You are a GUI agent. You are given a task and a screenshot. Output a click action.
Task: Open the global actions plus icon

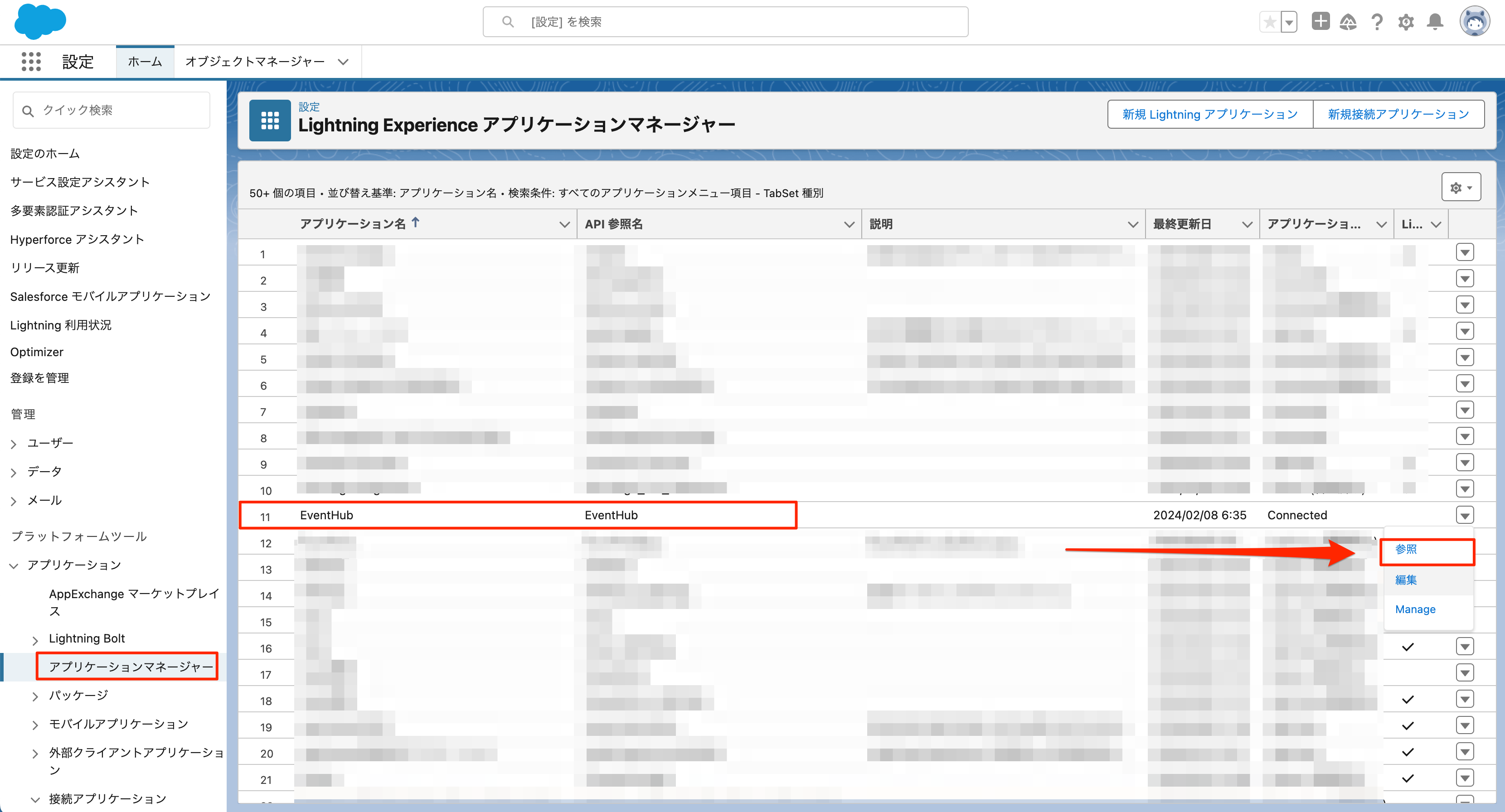point(1321,22)
